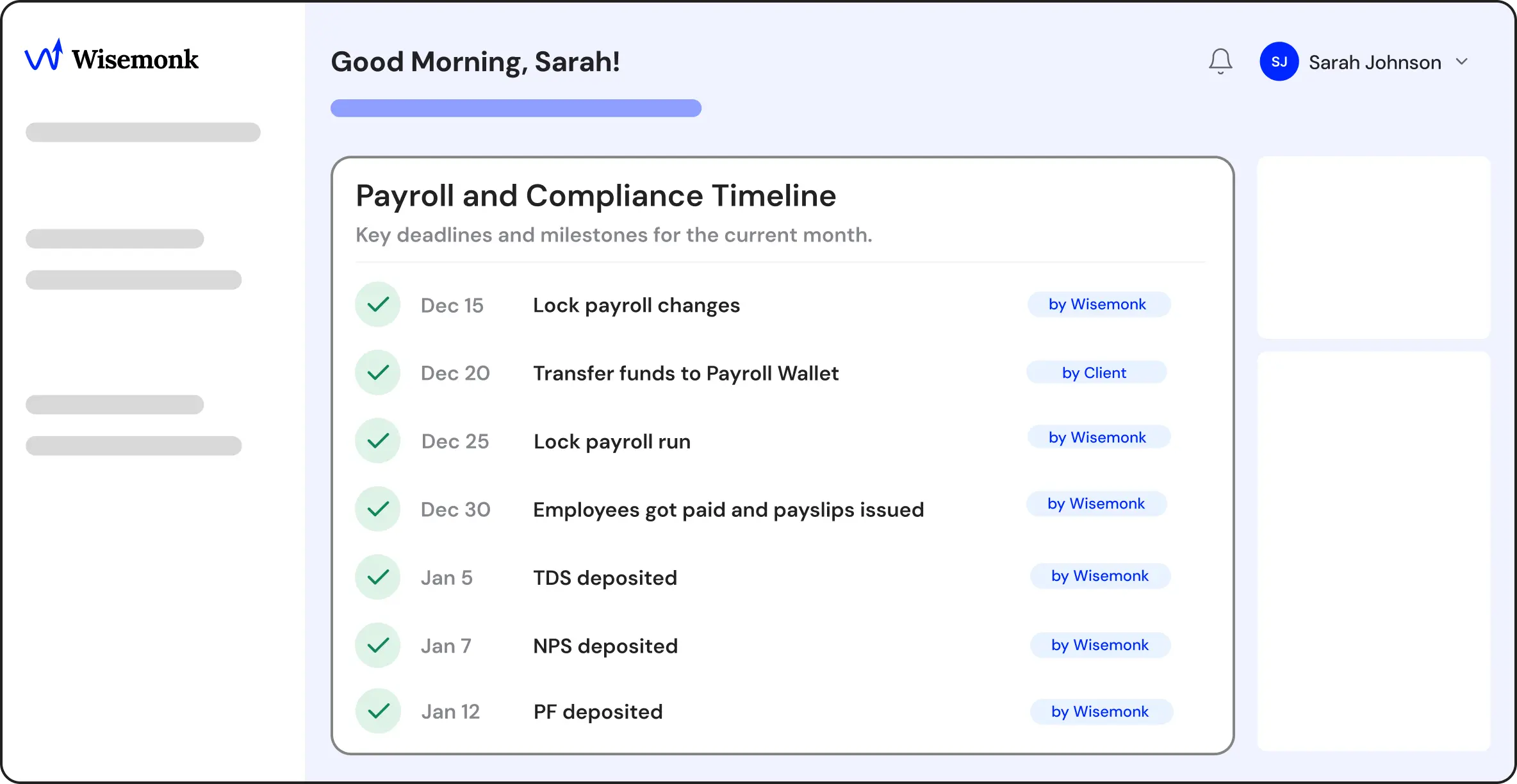Image resolution: width=1517 pixels, height=784 pixels.
Task: Select the Jan 7 date
Action: coord(446,646)
